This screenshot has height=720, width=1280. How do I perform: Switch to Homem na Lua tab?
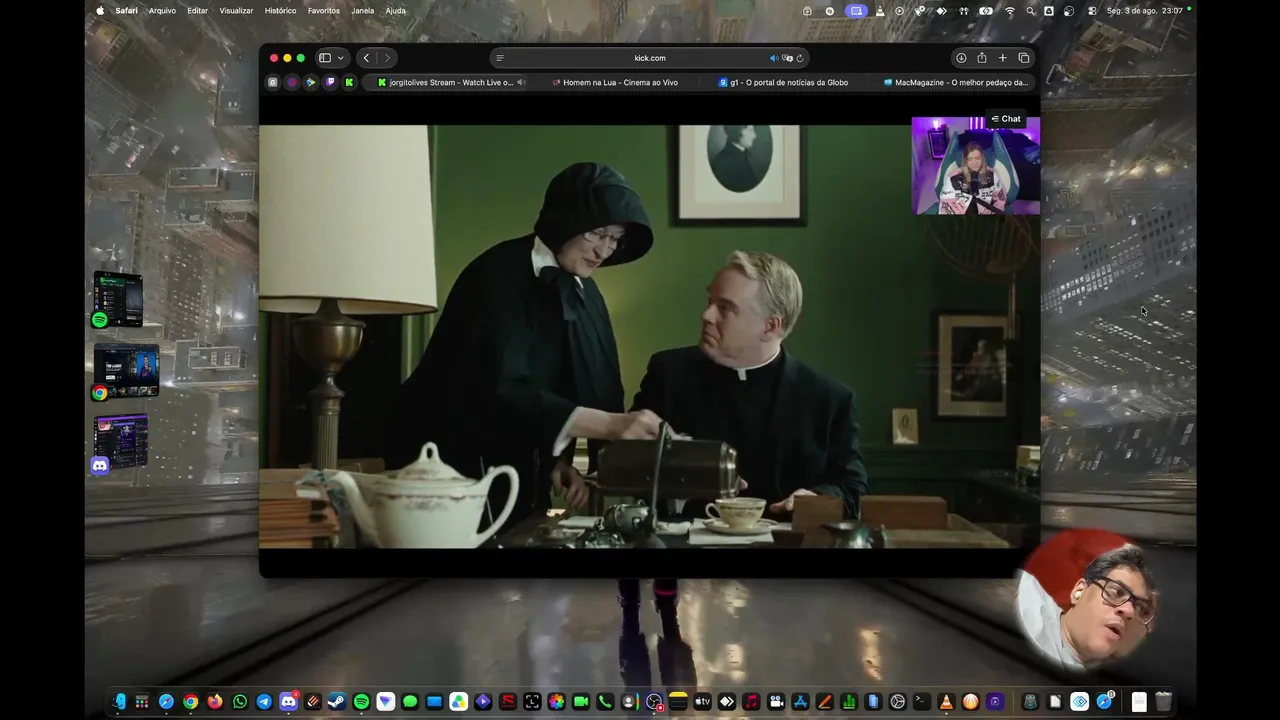click(615, 83)
